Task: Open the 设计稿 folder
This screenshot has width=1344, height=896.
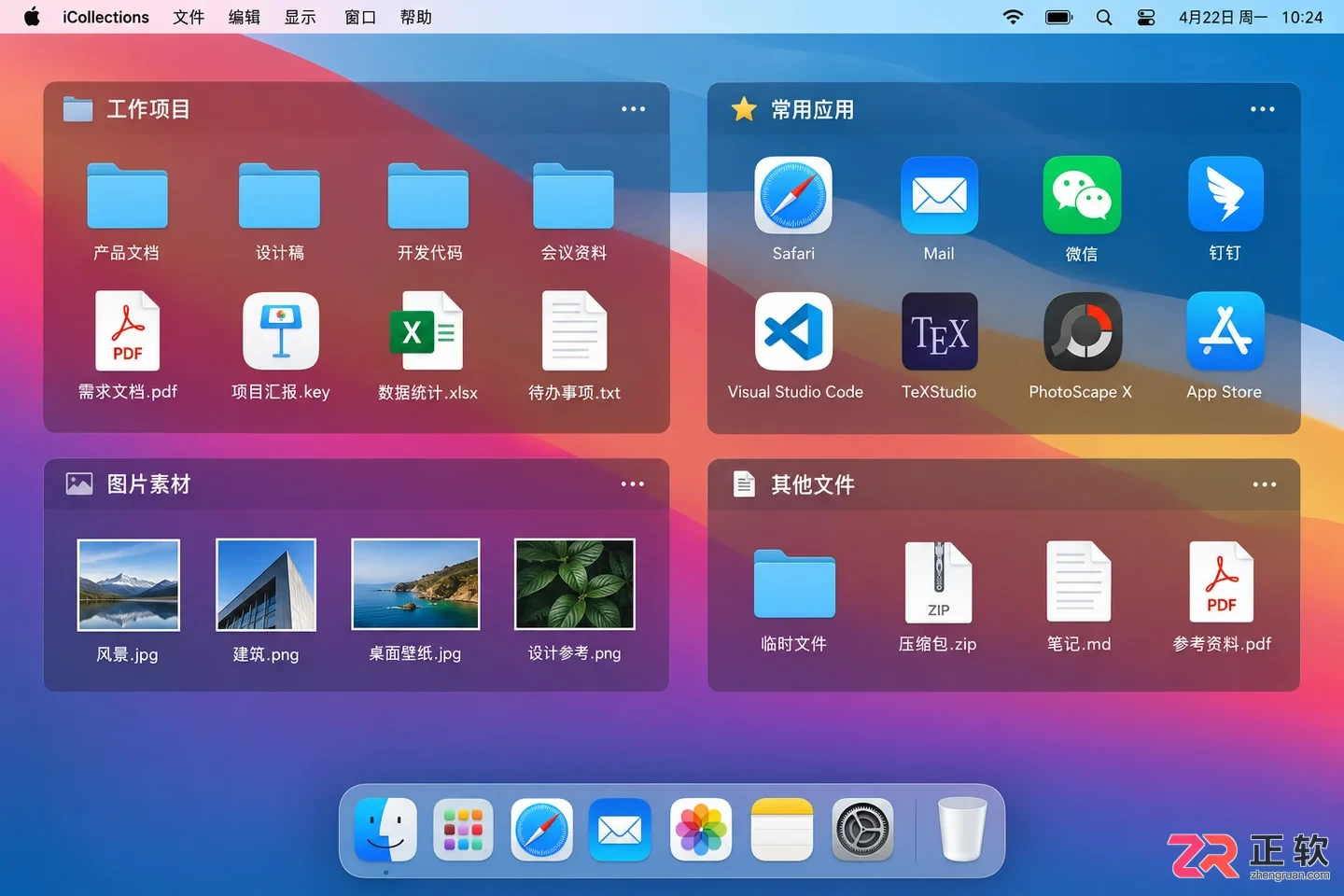Action: (279, 196)
